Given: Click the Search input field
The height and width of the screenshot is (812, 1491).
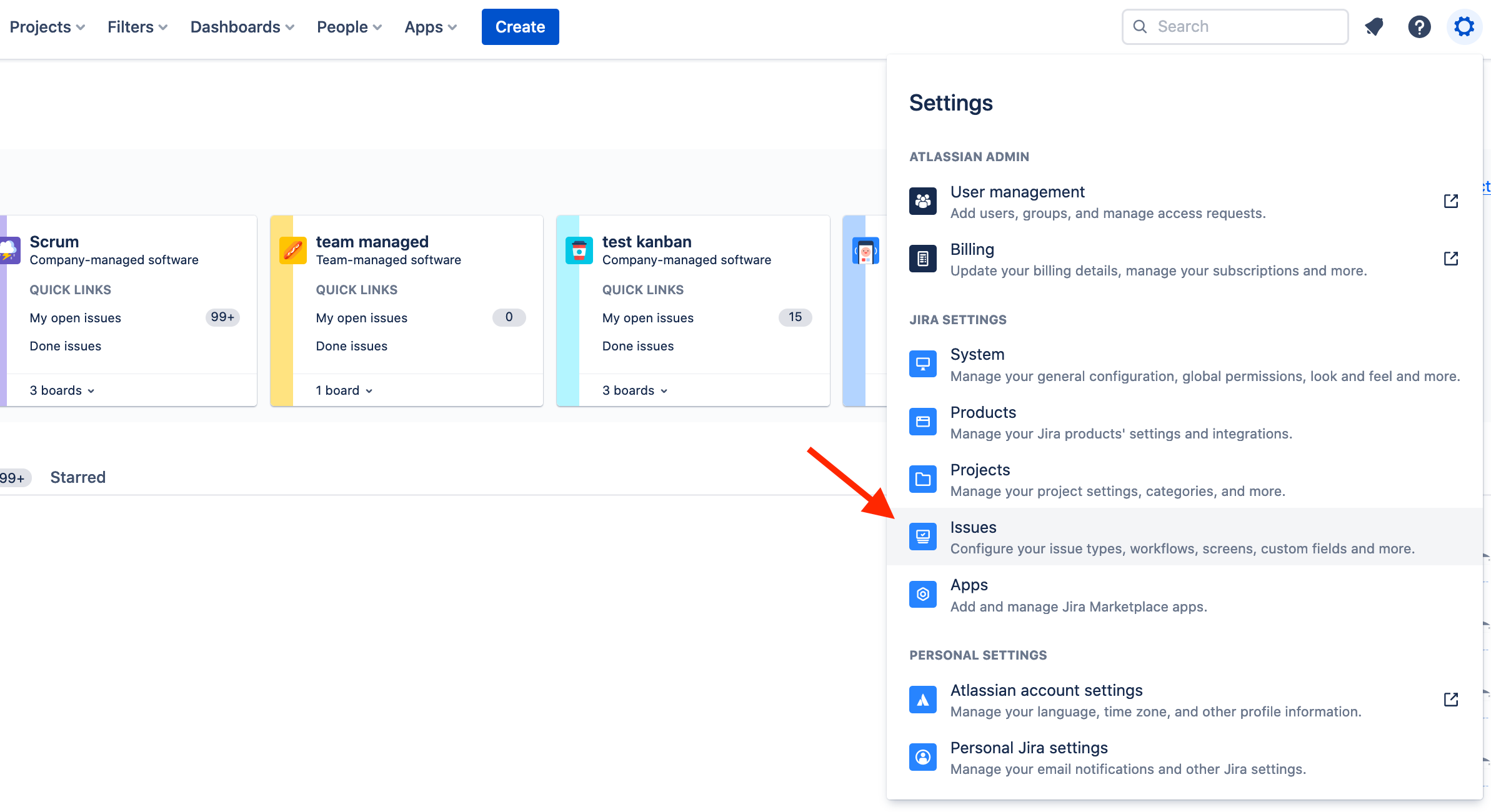Looking at the screenshot, I should click(1235, 27).
